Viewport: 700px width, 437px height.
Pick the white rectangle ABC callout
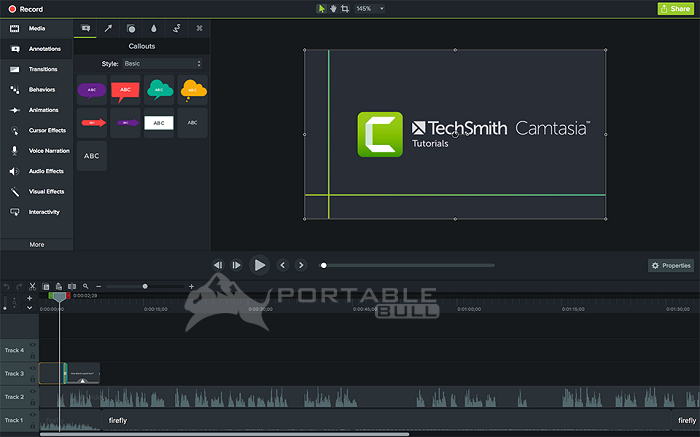159,123
